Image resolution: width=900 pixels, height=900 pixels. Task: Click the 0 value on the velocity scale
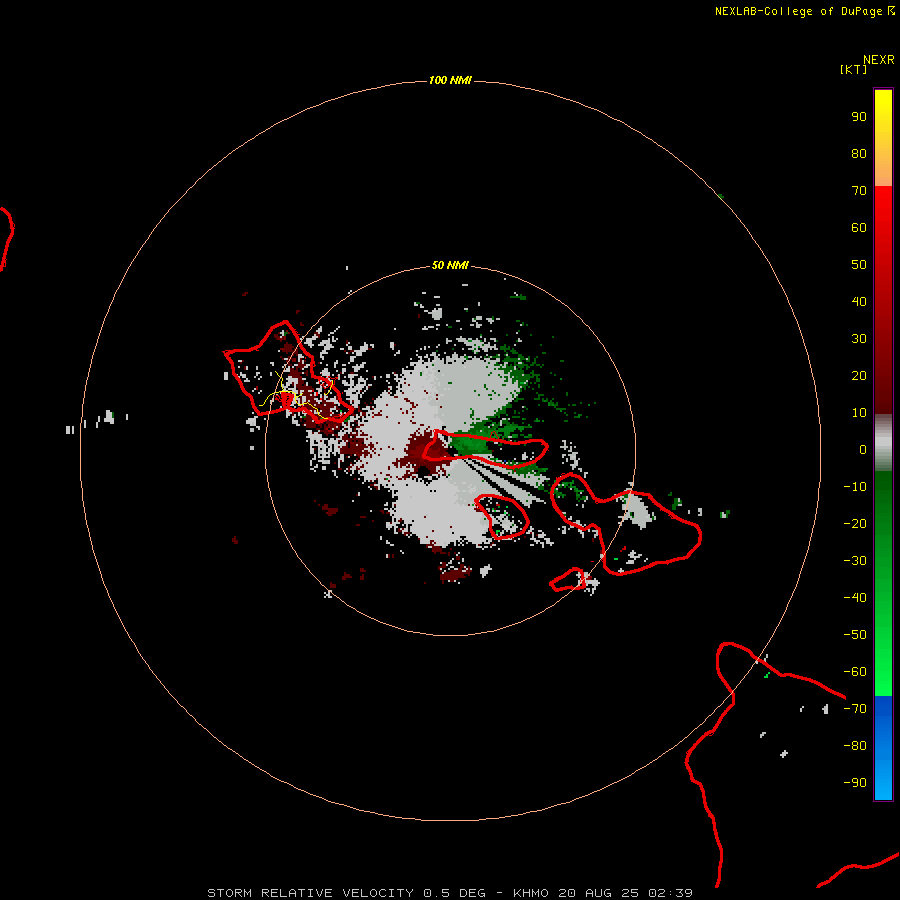863,450
